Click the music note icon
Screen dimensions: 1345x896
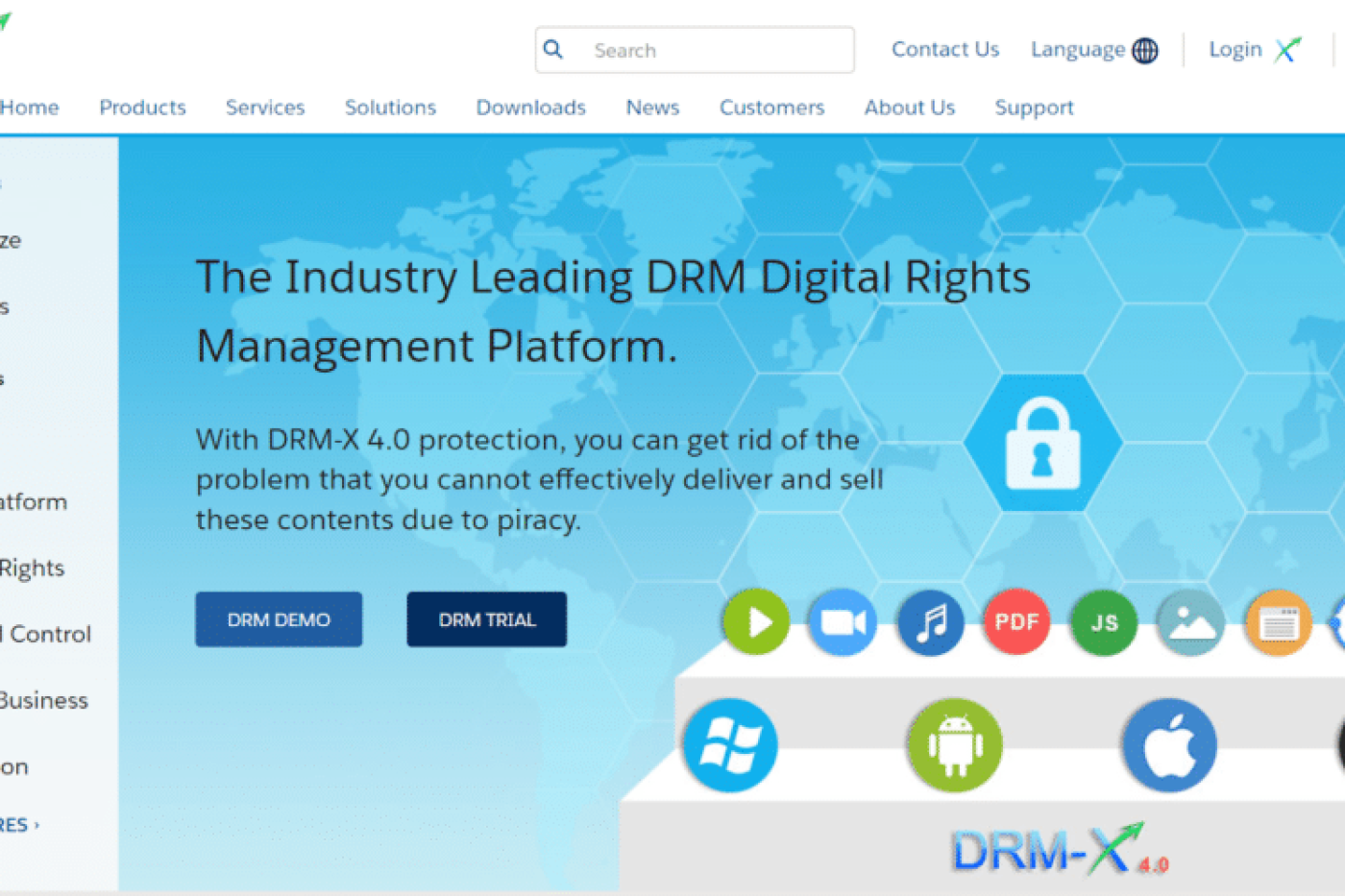point(930,622)
